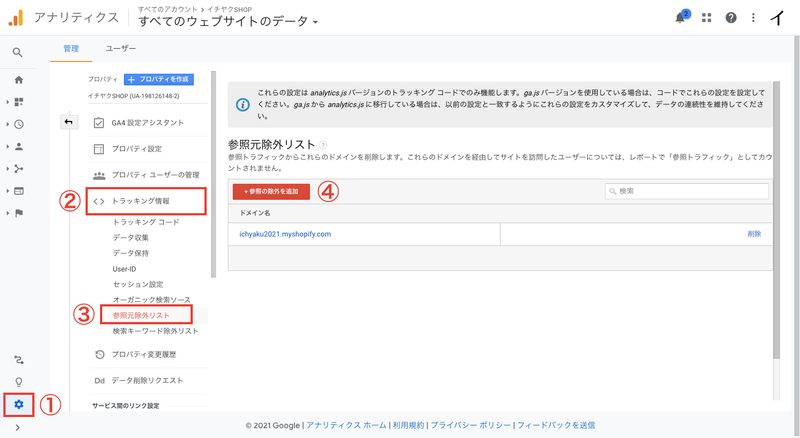
Task: Click すべてのアカウント breadcrumb text
Action: point(167,9)
